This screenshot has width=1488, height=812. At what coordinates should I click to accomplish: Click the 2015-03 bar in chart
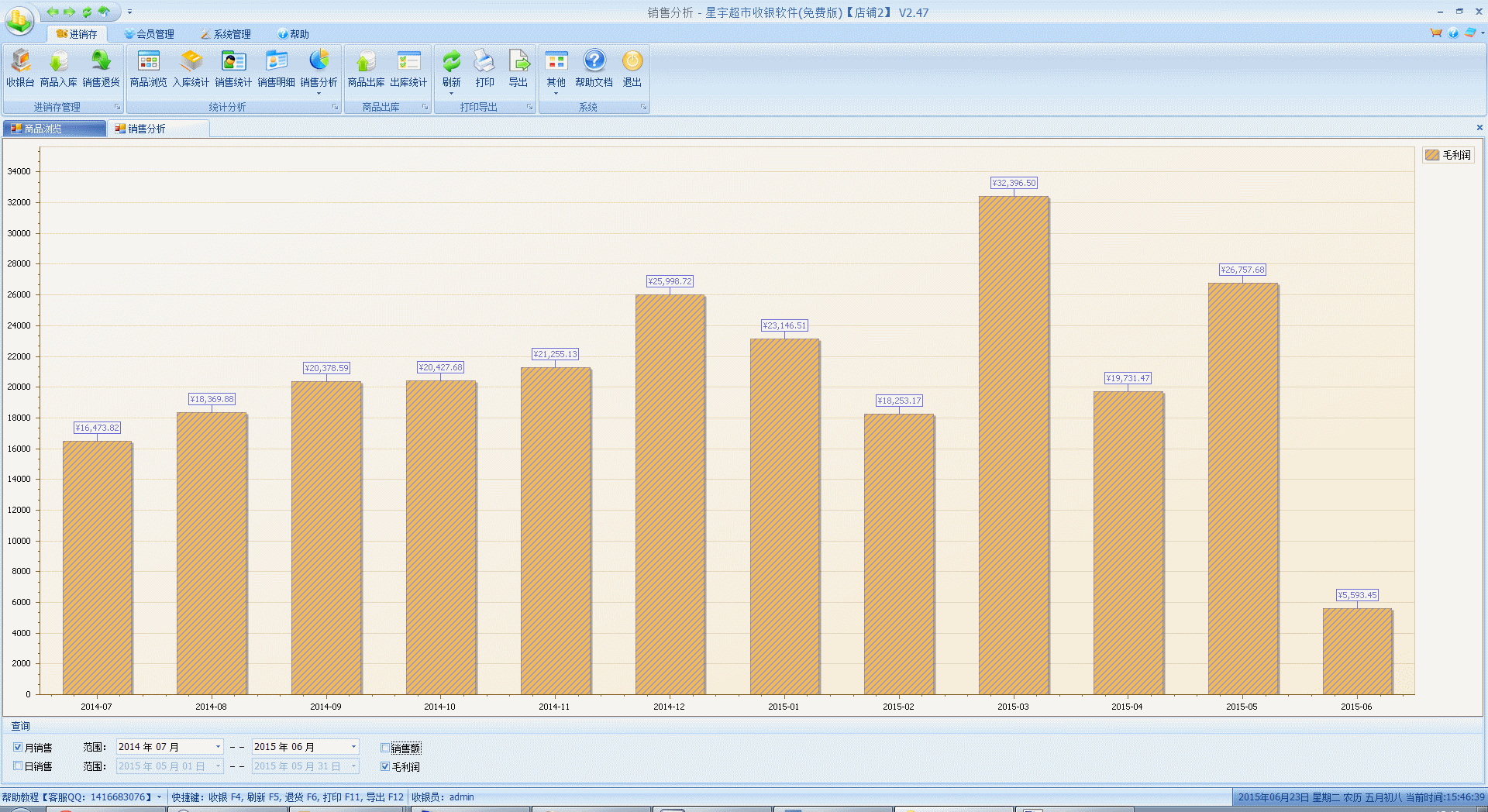(x=1013, y=446)
